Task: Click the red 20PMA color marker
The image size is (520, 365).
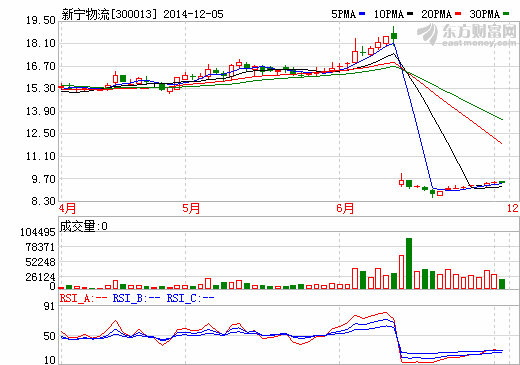Action: coord(458,14)
